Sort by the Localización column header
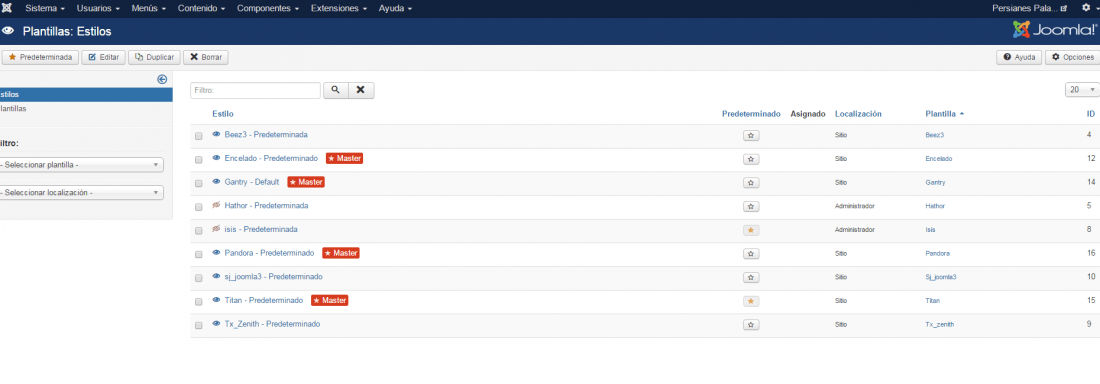The height and width of the screenshot is (384, 1100). pyautogui.click(x=858, y=114)
